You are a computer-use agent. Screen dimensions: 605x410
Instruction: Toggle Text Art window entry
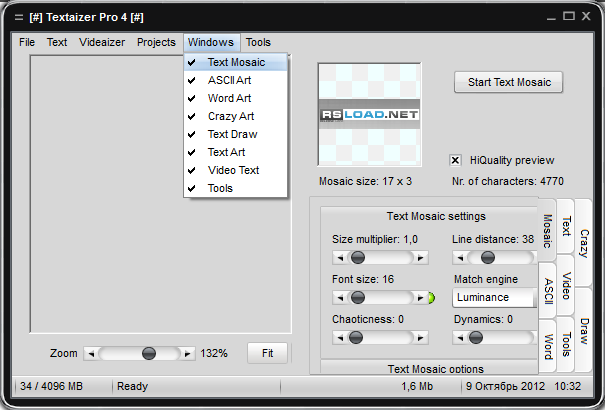tap(235, 152)
